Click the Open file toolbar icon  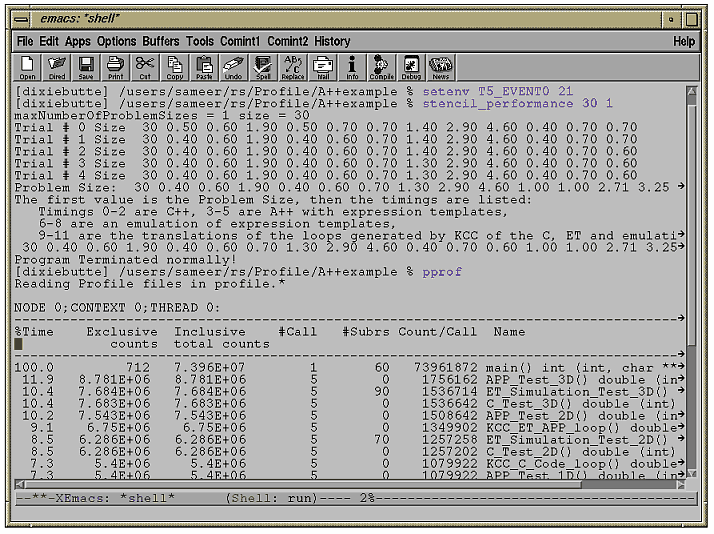tap(27, 67)
